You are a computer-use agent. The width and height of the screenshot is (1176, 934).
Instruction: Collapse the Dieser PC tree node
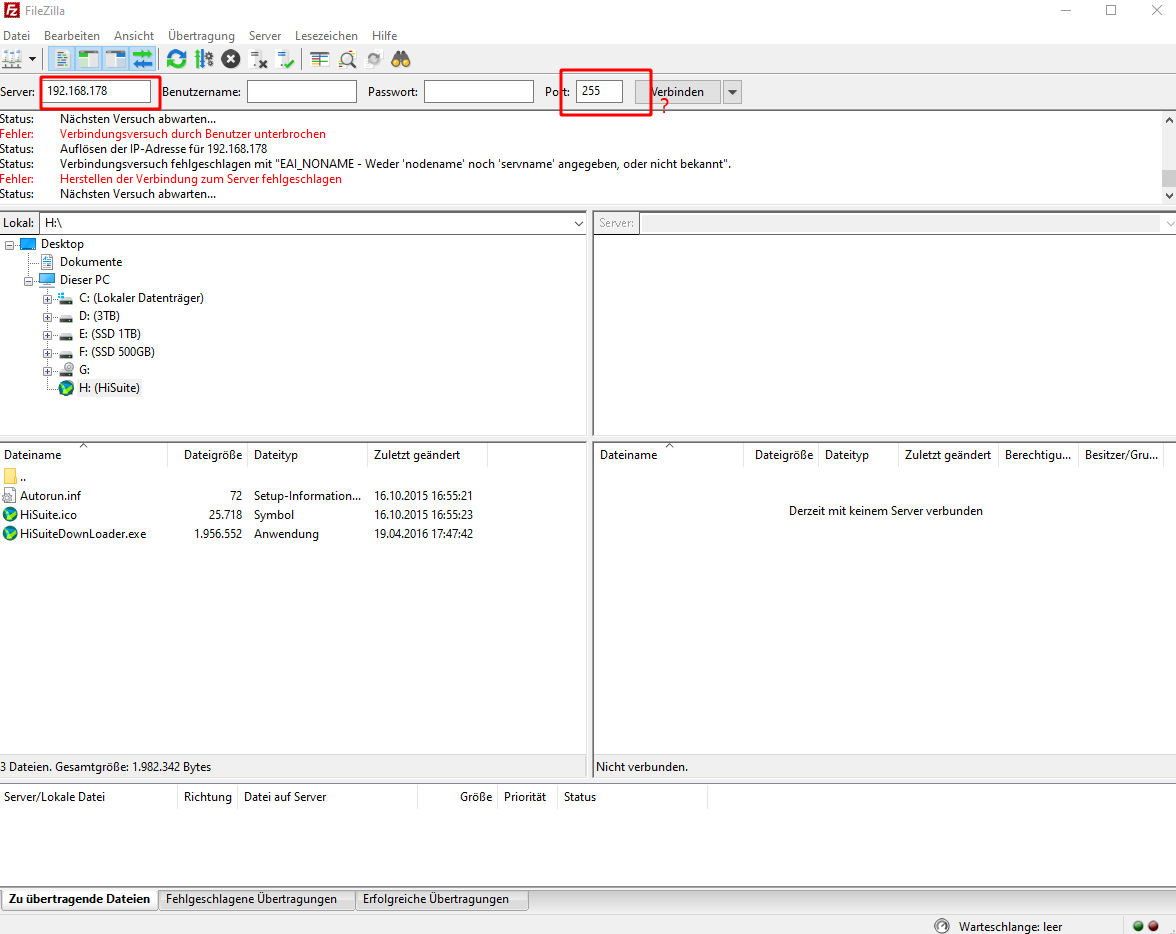click(28, 281)
